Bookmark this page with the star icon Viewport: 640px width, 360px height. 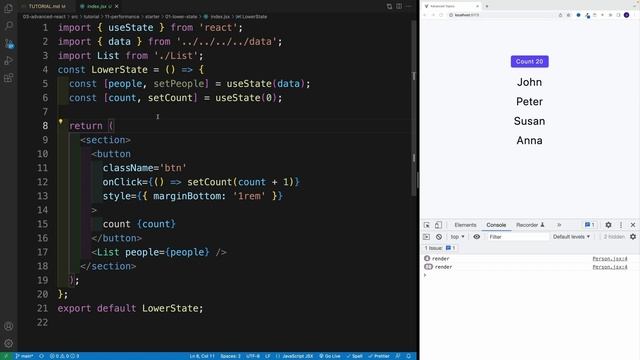568,15
